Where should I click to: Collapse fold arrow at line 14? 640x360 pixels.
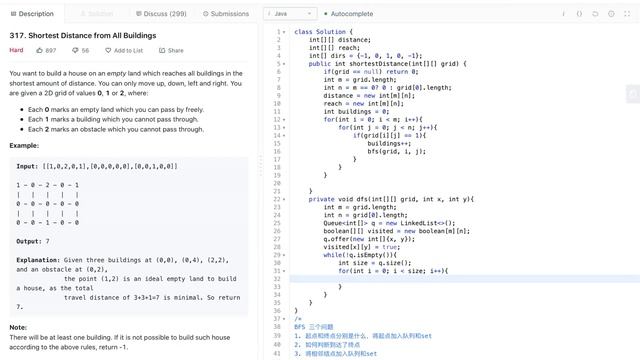(x=284, y=136)
